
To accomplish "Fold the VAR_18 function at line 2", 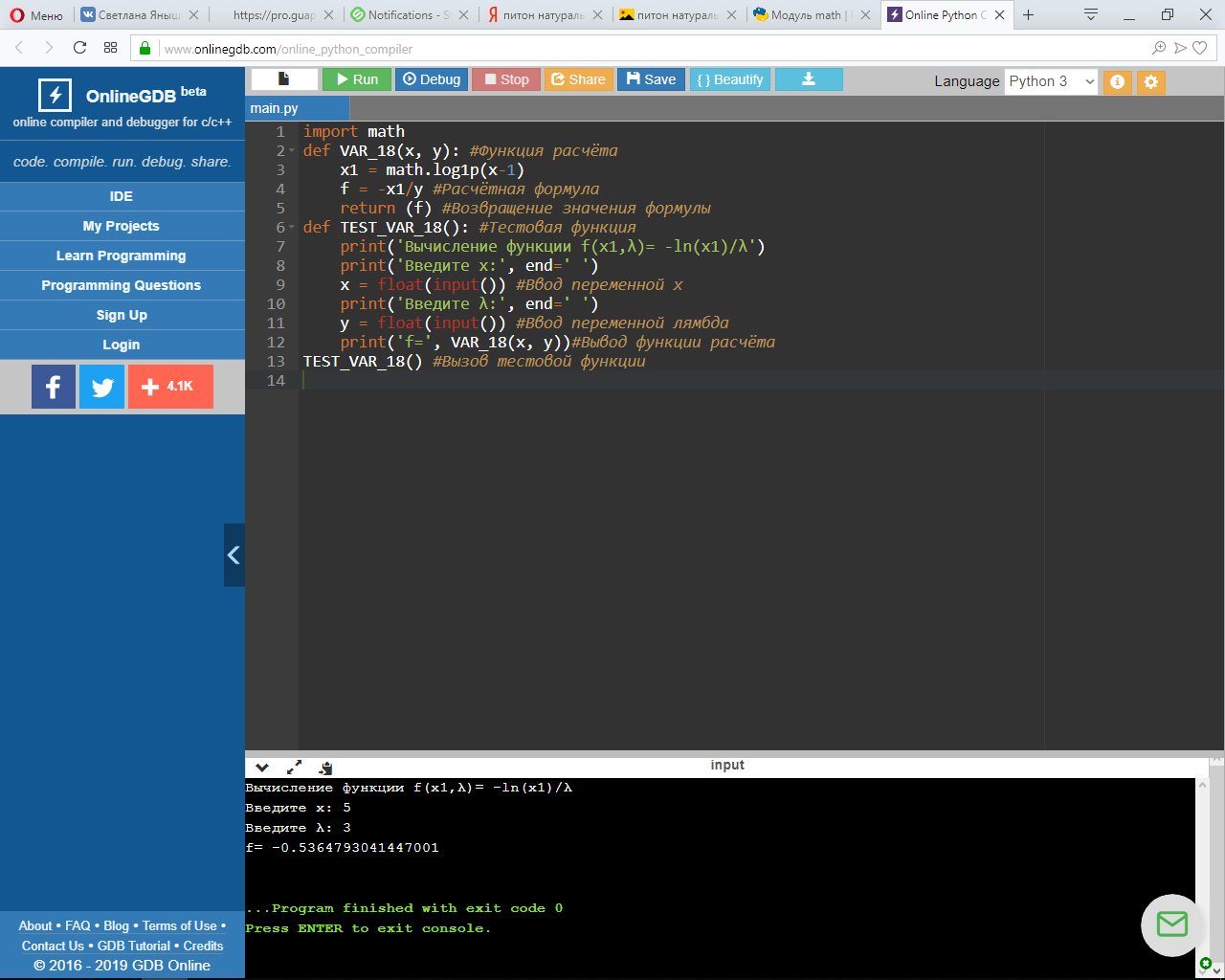I will (x=292, y=151).
